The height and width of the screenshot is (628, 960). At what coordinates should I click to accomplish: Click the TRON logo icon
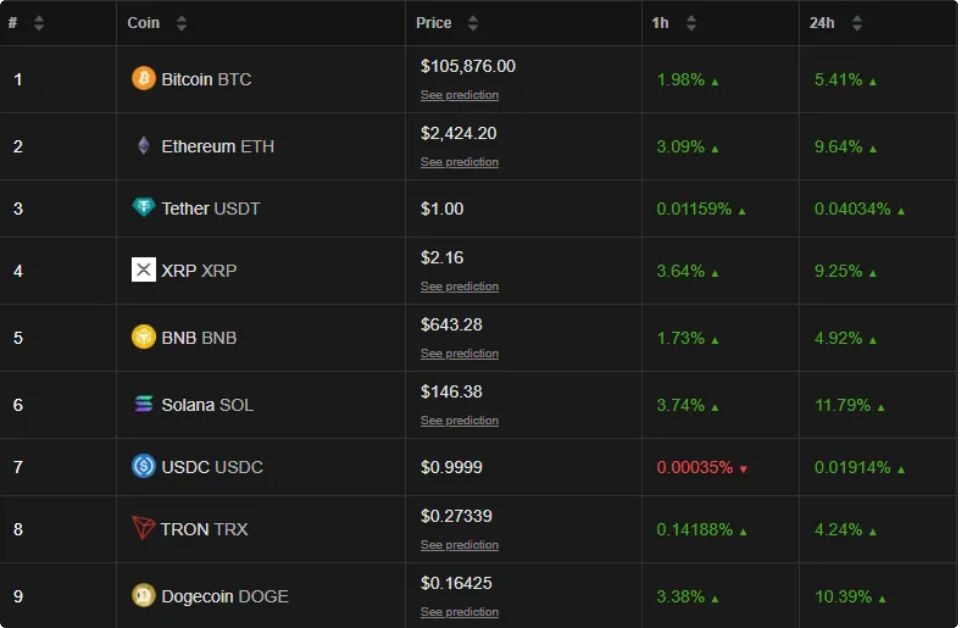(144, 529)
